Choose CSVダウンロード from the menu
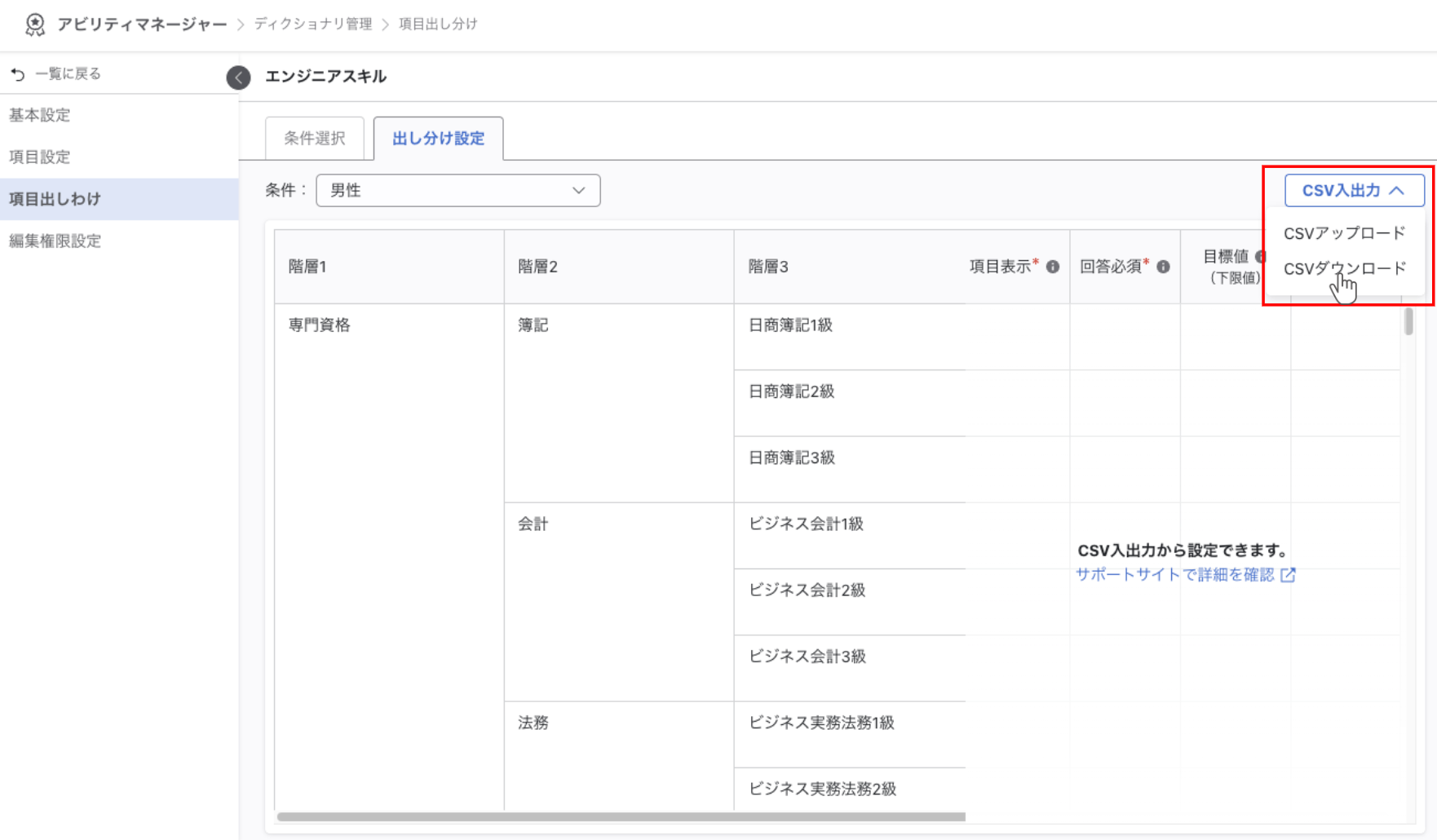The height and width of the screenshot is (840, 1437). [1345, 268]
